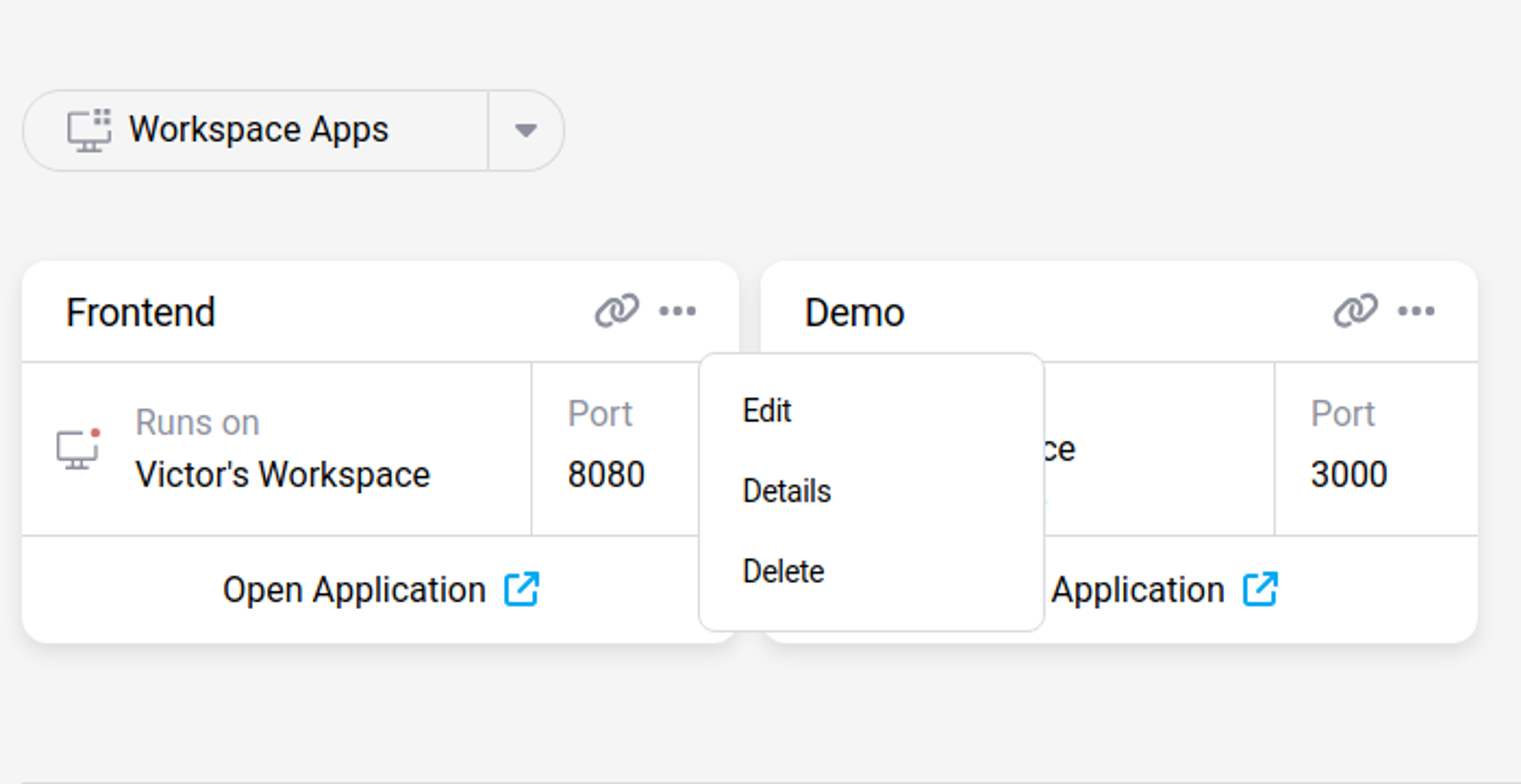The width and height of the screenshot is (1521, 784).
Task: Open three-dot menu on Demo card
Action: (1416, 311)
